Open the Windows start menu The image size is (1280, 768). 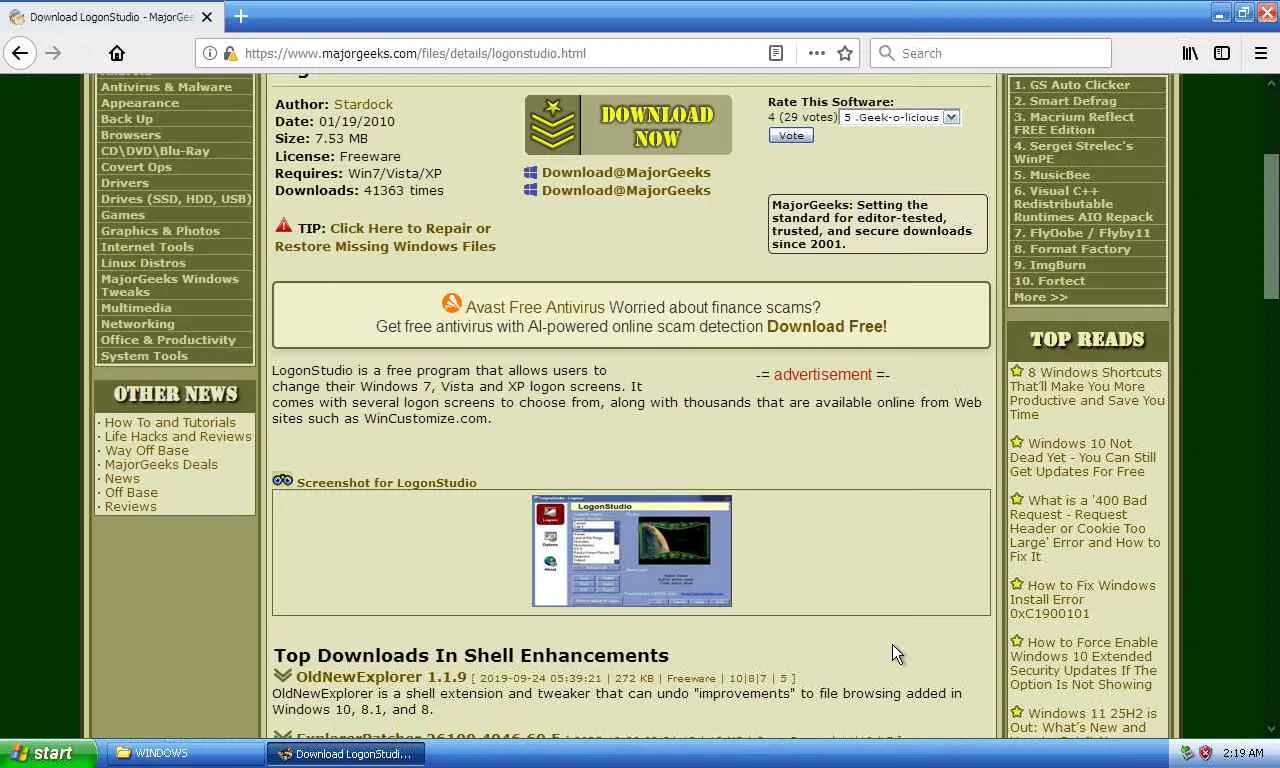48,753
